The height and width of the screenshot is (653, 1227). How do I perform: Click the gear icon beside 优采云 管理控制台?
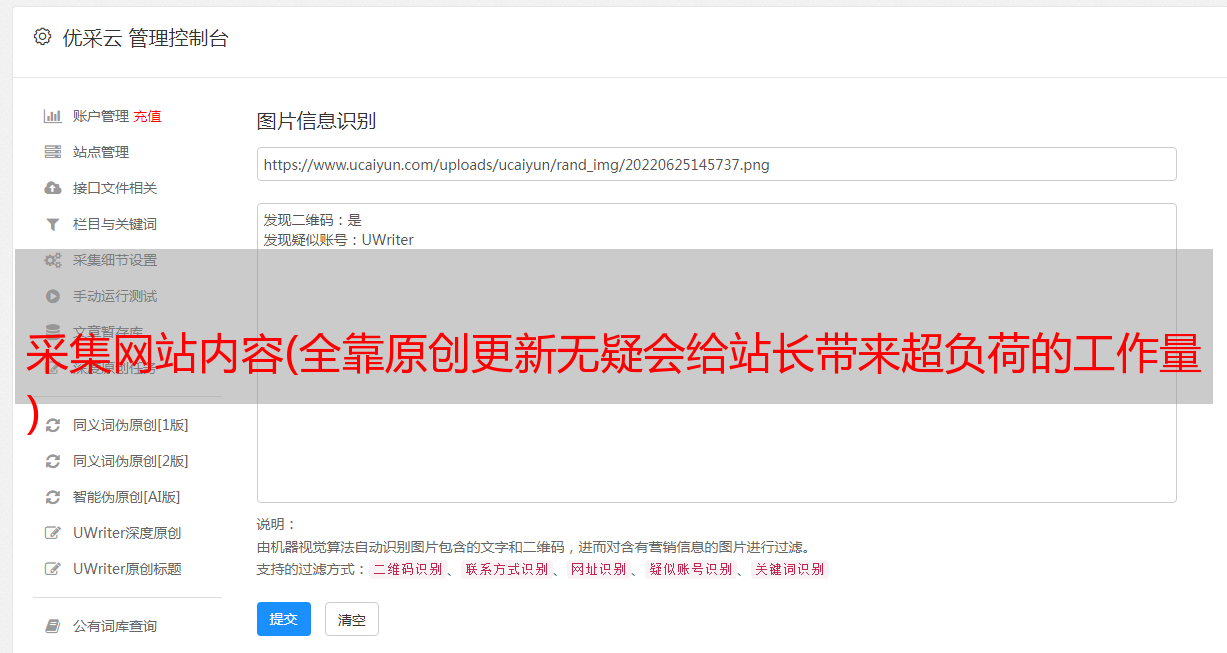42,37
